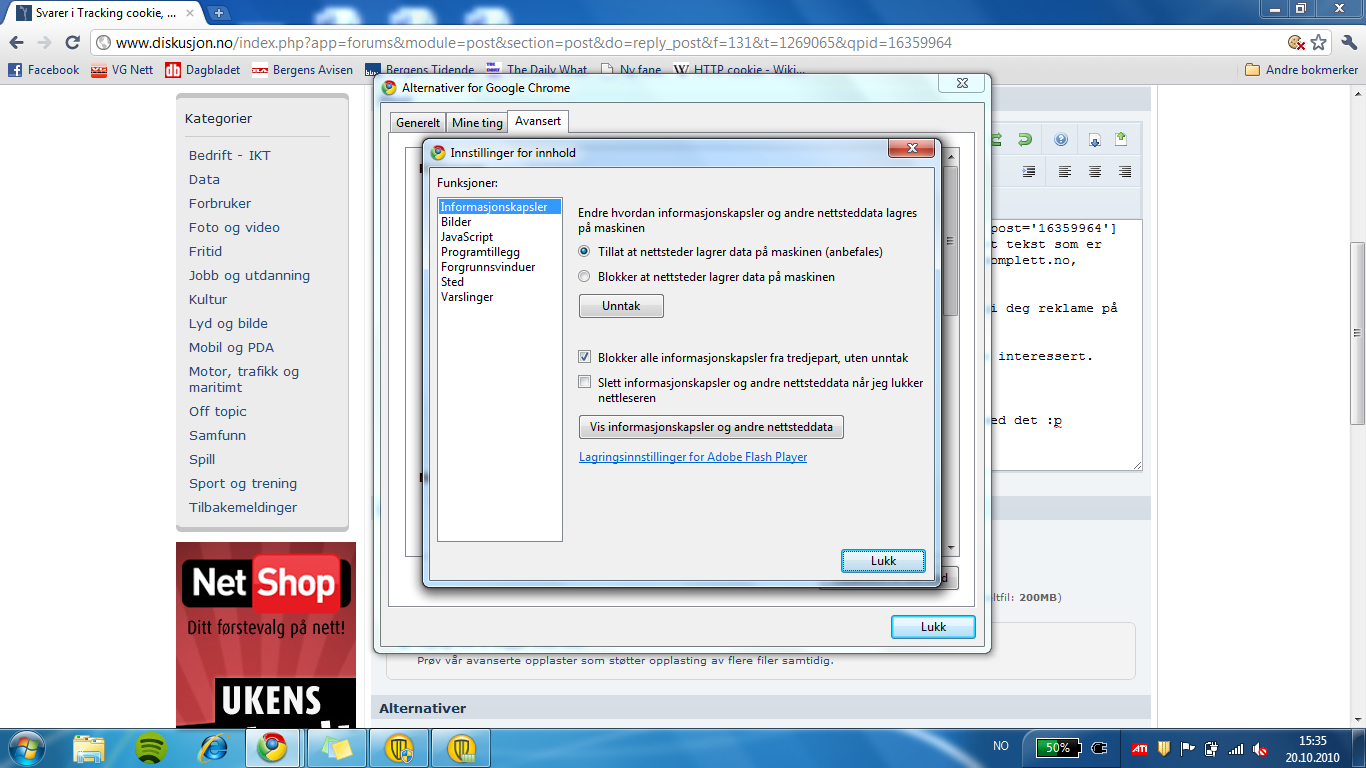Click the page icon with green up arrow

coord(1121,140)
